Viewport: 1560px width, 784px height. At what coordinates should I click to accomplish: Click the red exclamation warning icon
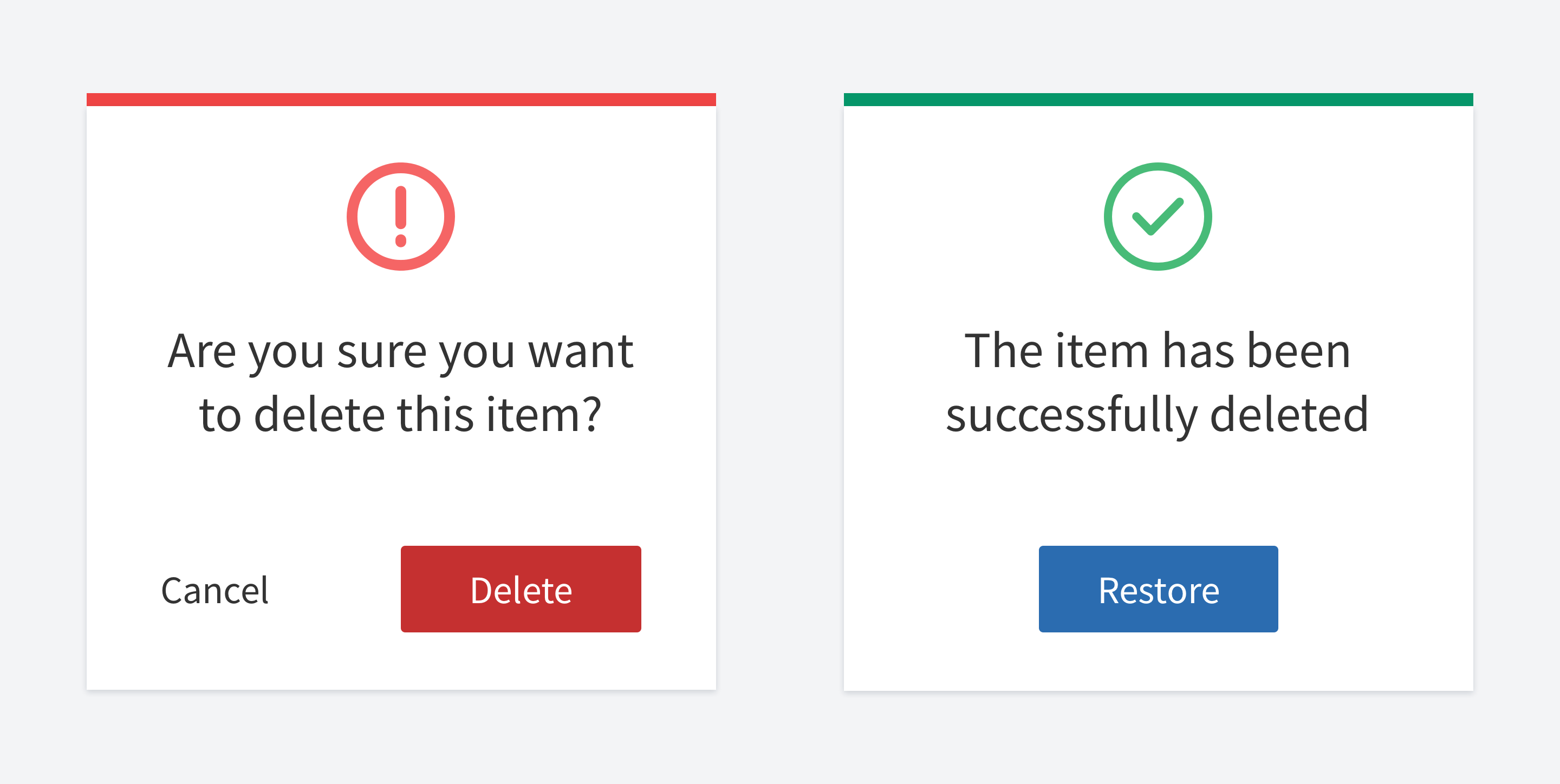(x=400, y=216)
